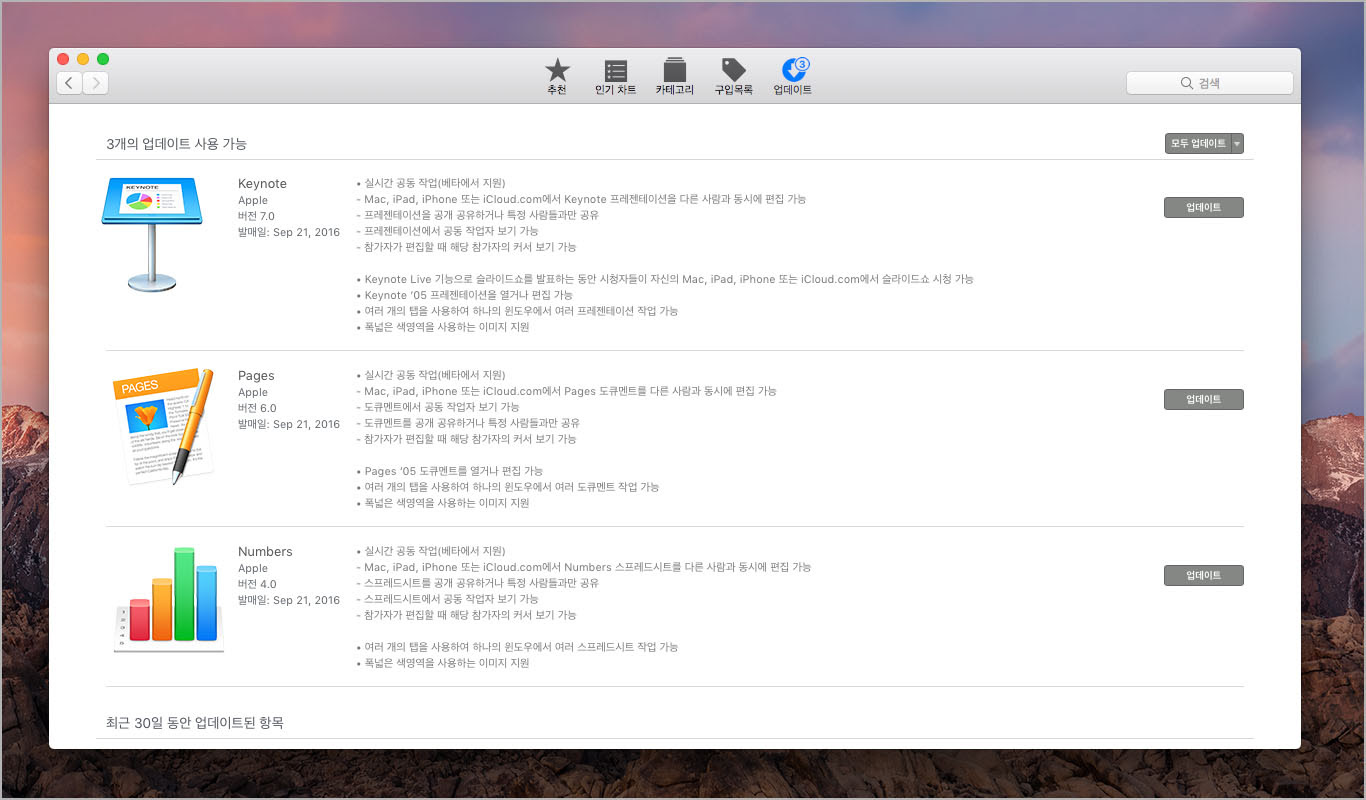Viewport: 1366px width, 800px height.
Task: Click the 모두 업데이트 (Update All) button
Action: (1198, 144)
